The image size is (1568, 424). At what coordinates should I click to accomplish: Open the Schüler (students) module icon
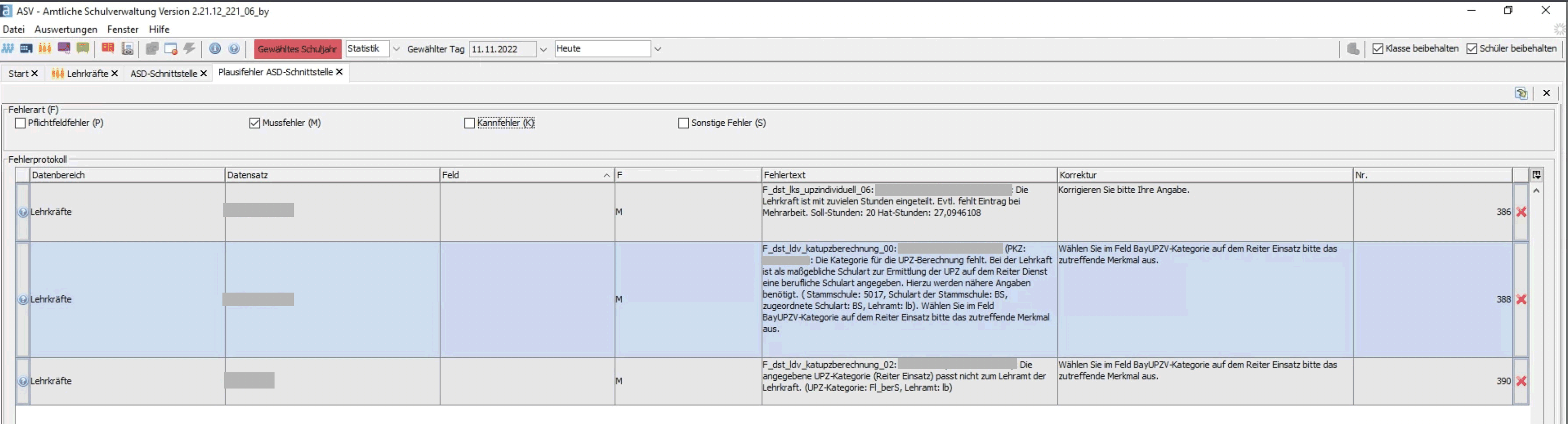tap(8, 49)
